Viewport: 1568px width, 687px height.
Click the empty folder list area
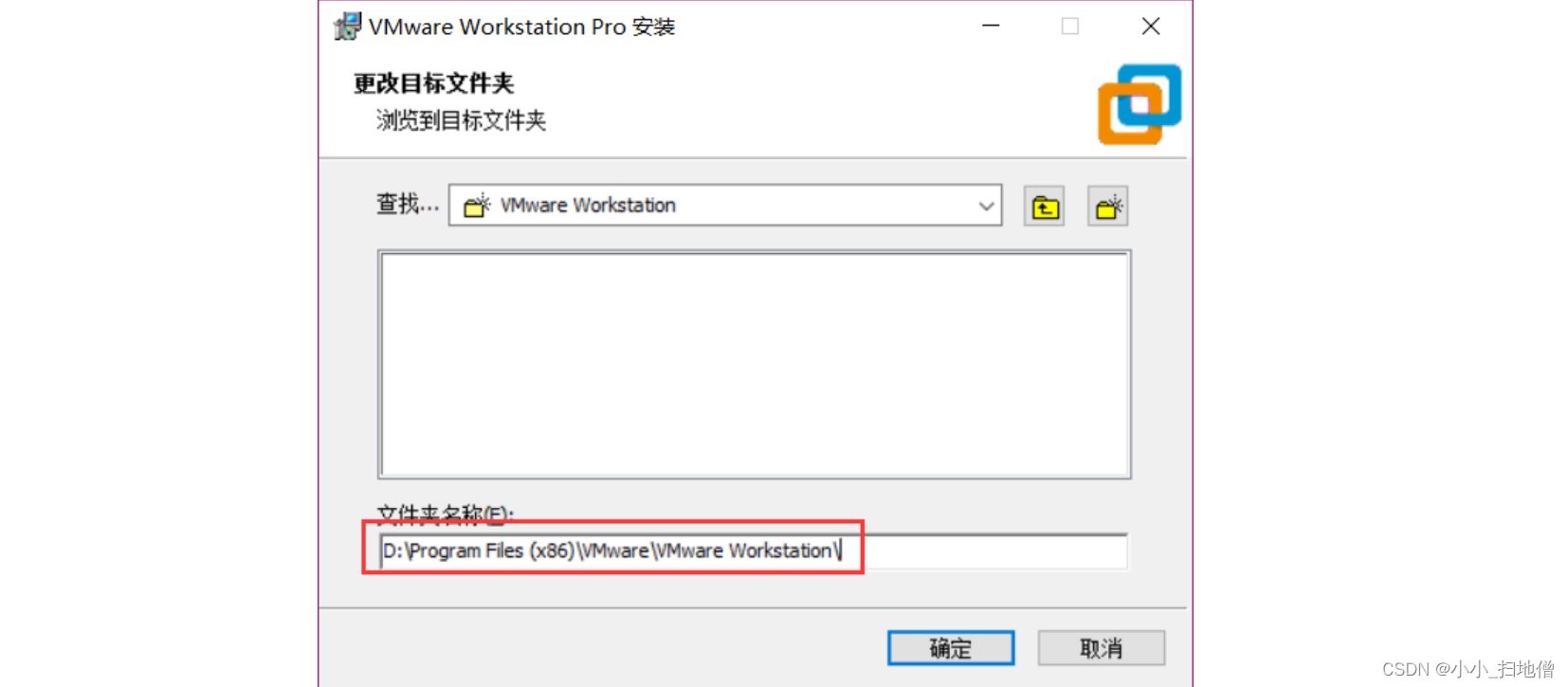click(755, 365)
